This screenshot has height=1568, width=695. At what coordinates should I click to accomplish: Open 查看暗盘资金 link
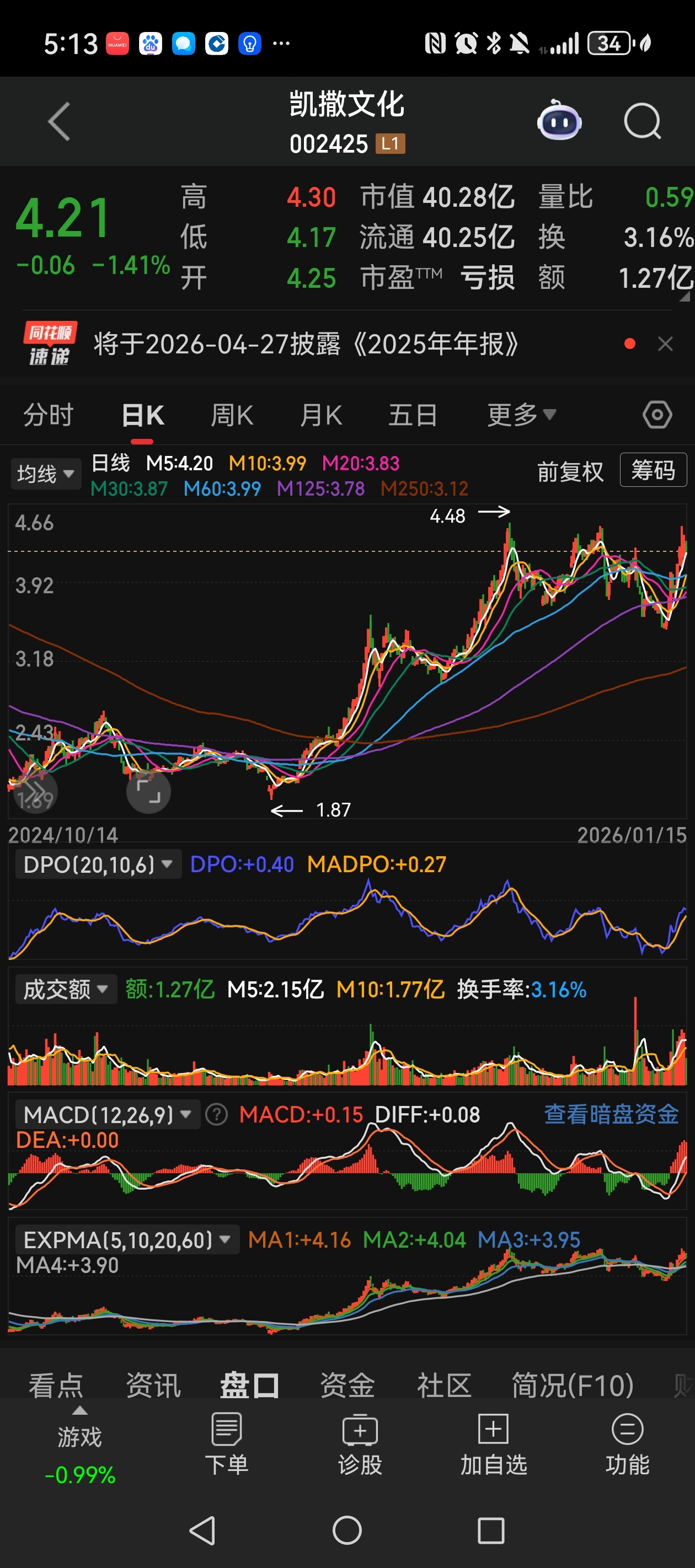[611, 1114]
